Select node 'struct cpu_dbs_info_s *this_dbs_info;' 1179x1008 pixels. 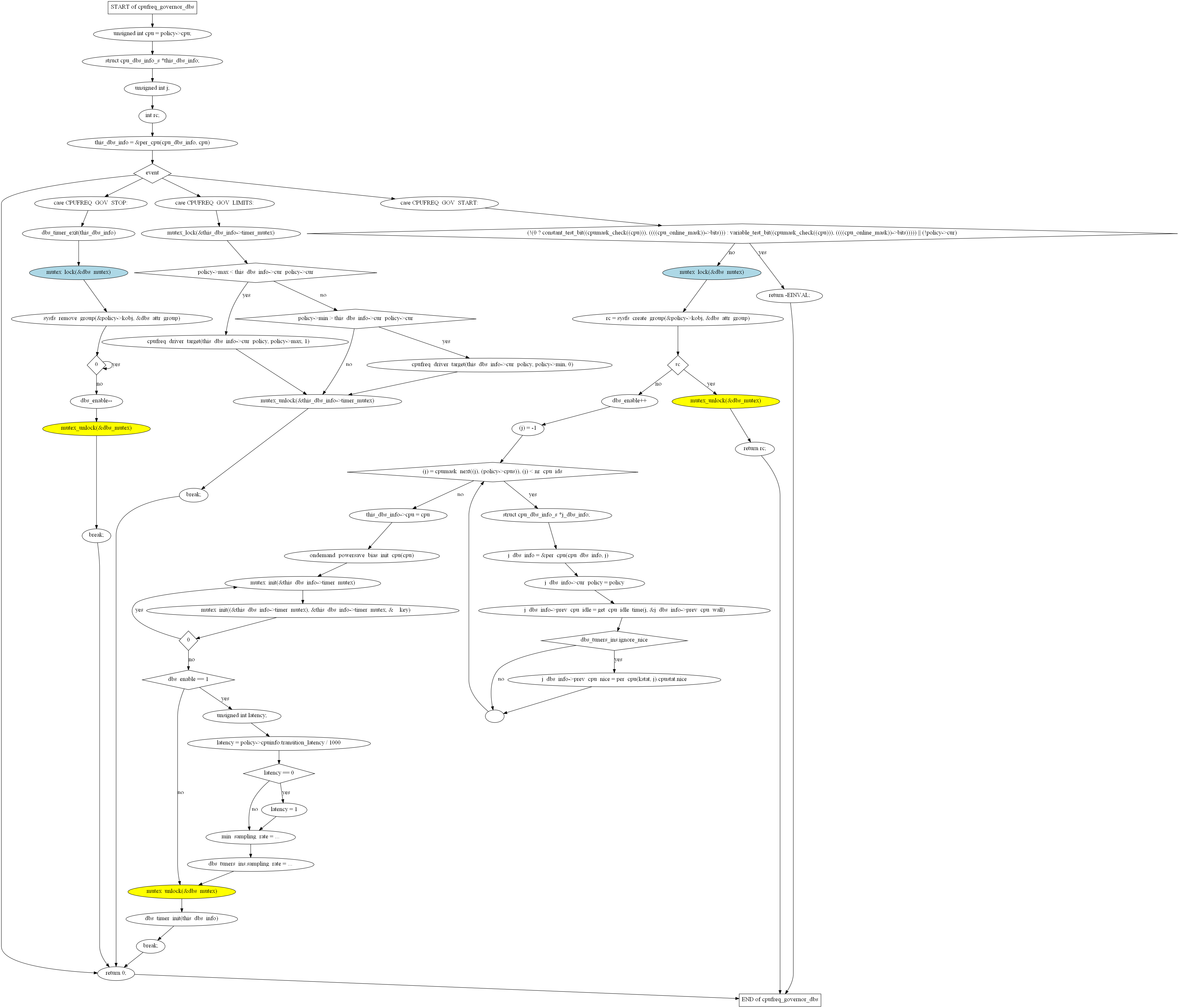[x=153, y=61]
